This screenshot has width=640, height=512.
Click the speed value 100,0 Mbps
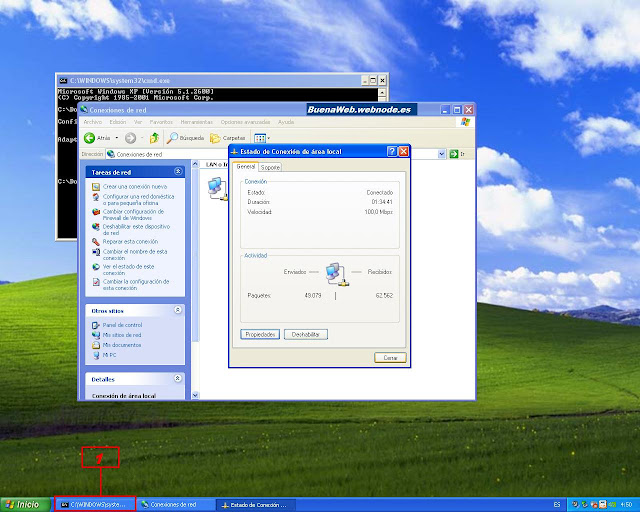[378, 212]
